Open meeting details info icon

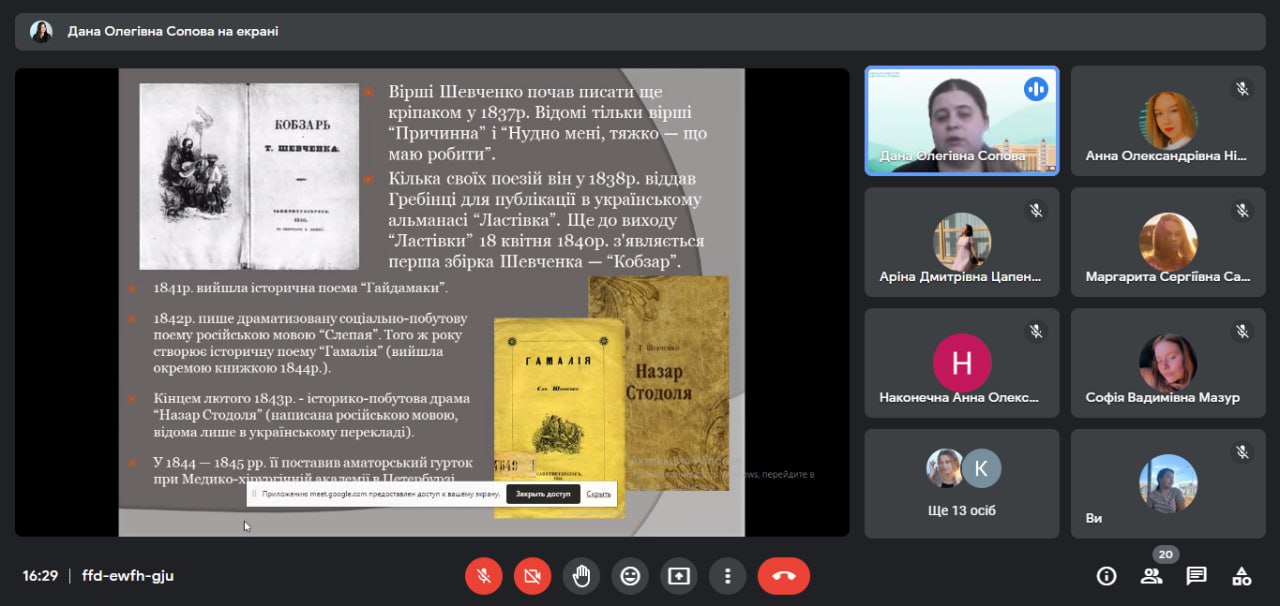click(x=1106, y=576)
